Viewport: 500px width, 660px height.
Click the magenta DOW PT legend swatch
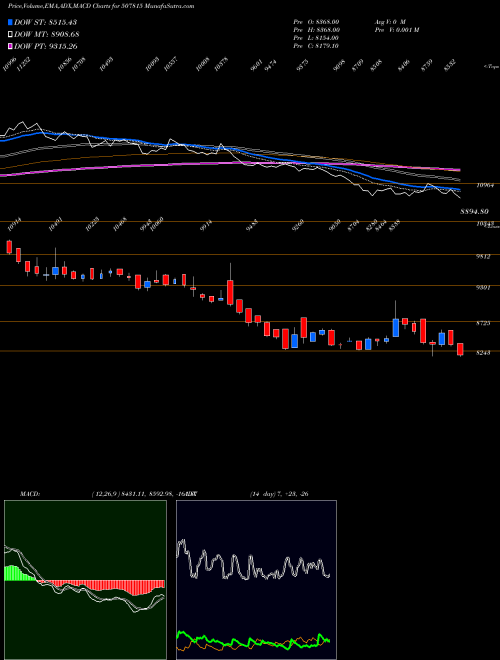pos(11,46)
